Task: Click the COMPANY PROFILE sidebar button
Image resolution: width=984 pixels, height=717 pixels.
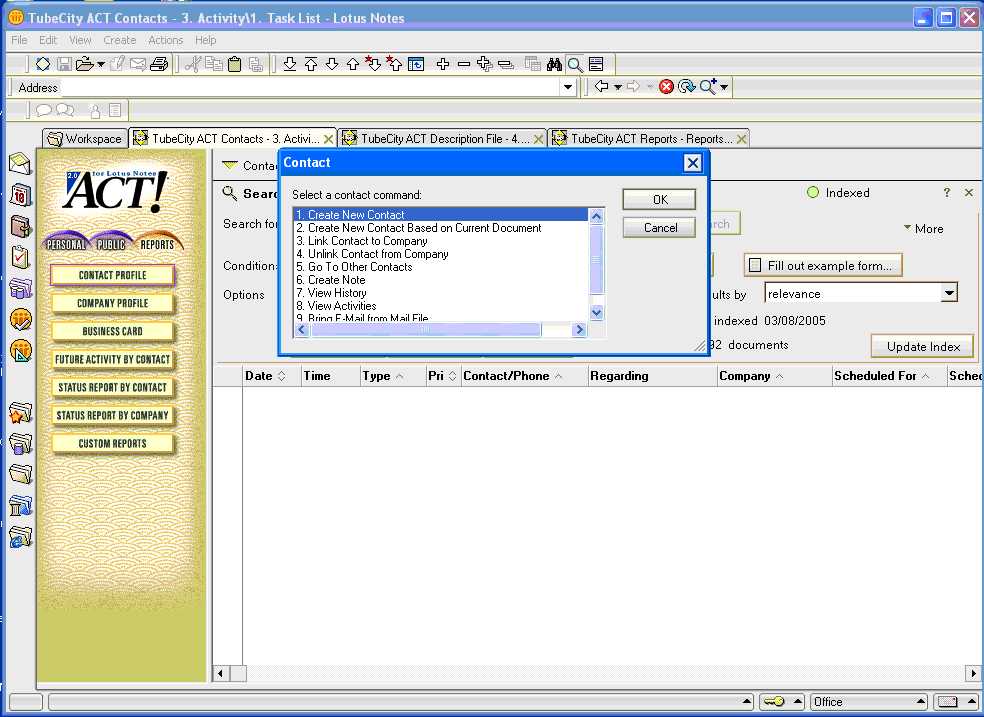Action: click(x=112, y=303)
